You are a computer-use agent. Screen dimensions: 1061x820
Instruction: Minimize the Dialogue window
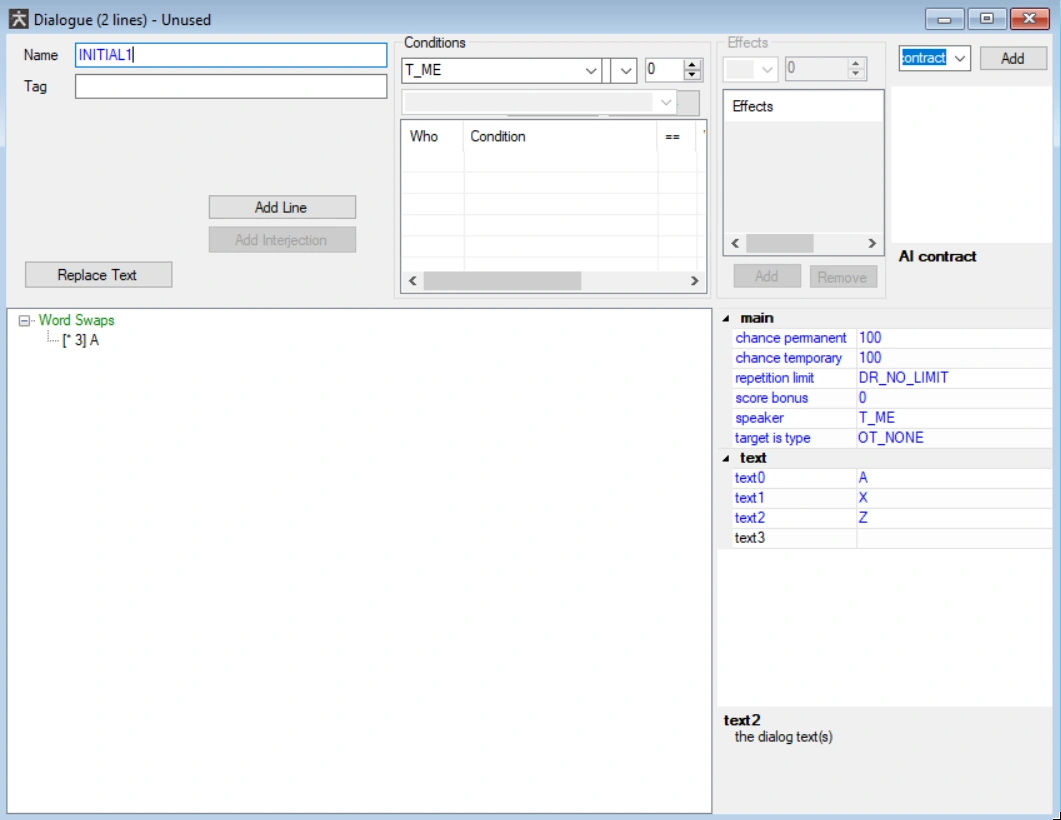pyautogui.click(x=945, y=19)
